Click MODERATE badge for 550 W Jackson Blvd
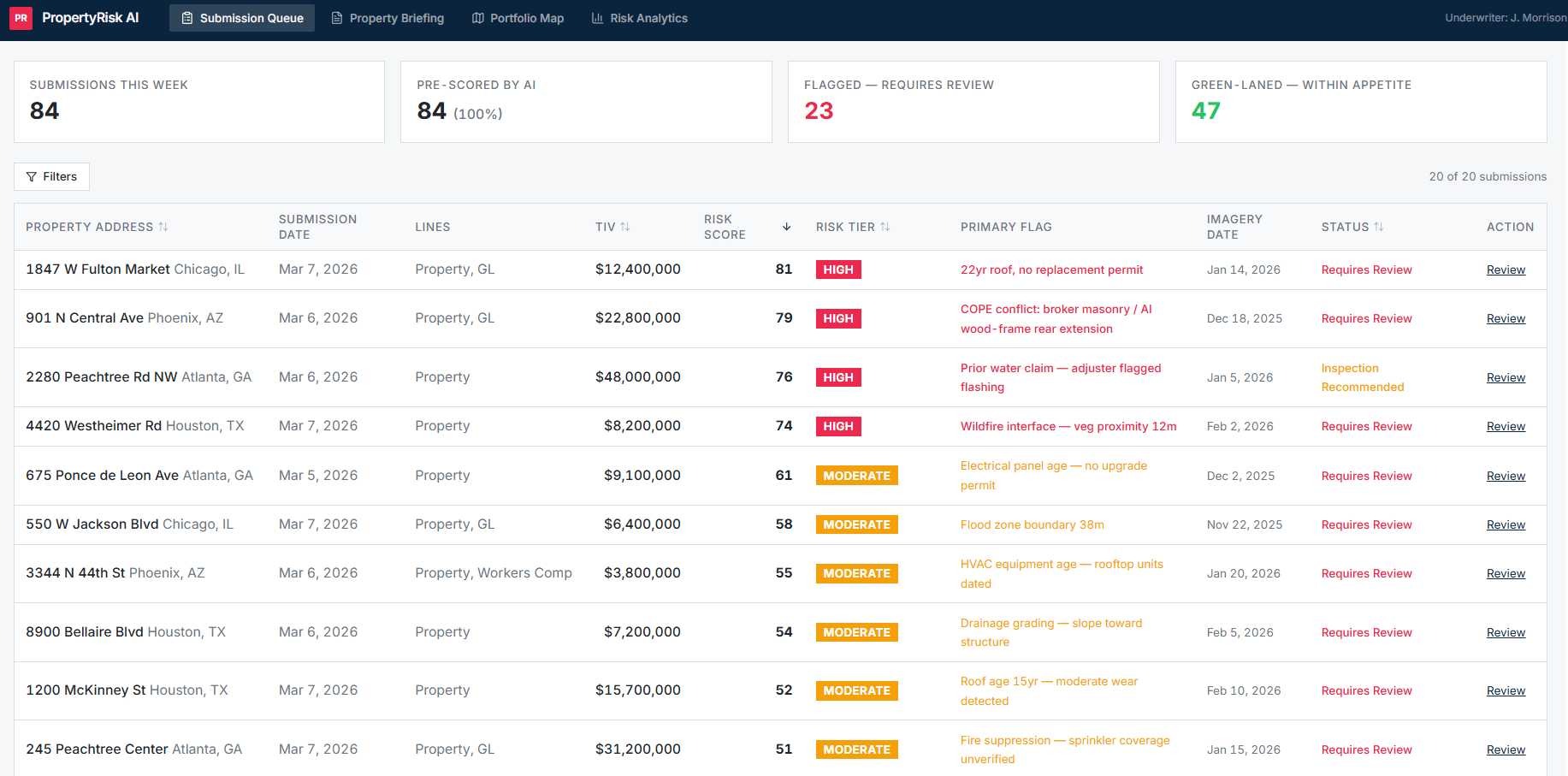Screen dimensions: 1568x776 click(856, 524)
